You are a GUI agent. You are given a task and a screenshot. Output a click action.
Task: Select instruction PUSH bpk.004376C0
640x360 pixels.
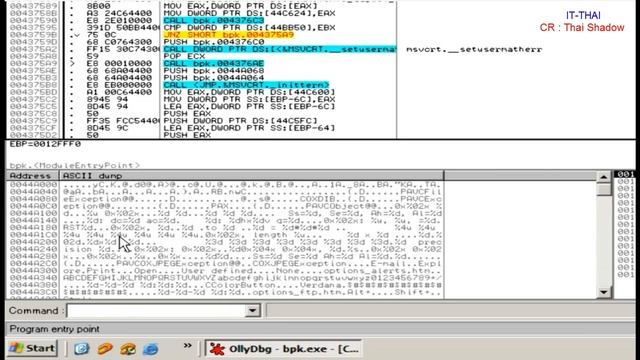click(214, 42)
